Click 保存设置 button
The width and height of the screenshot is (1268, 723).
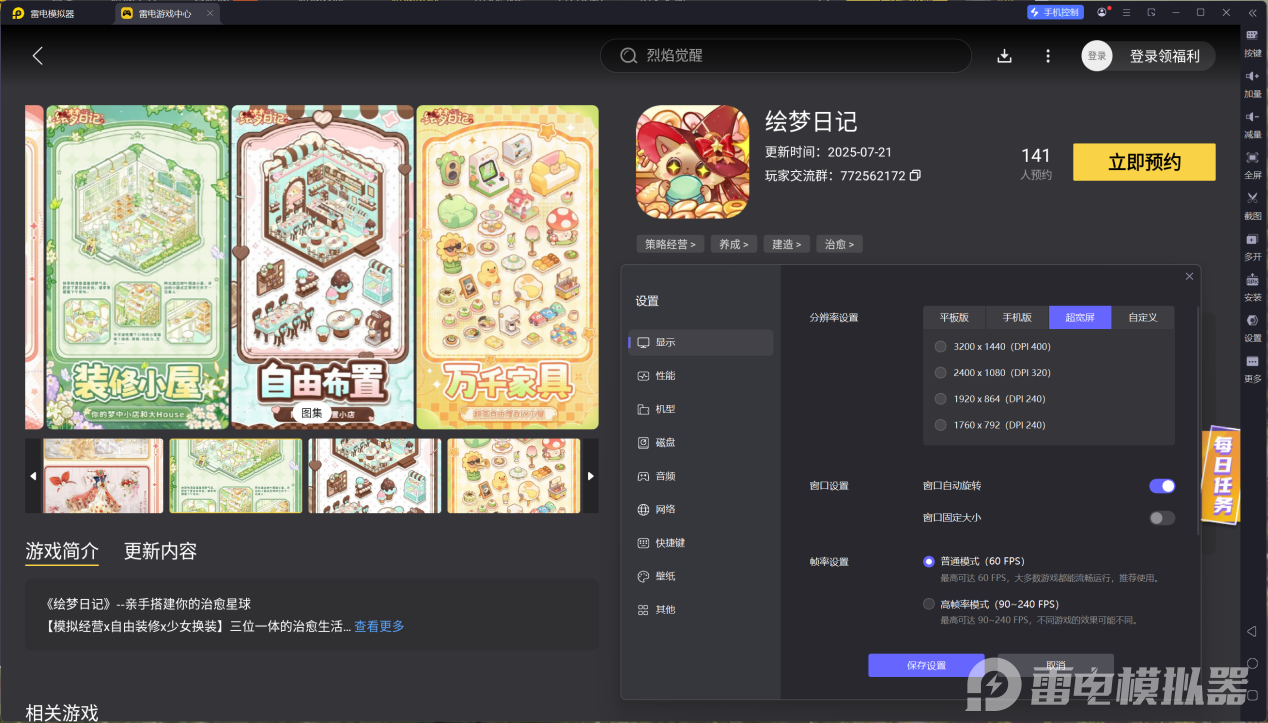point(926,666)
